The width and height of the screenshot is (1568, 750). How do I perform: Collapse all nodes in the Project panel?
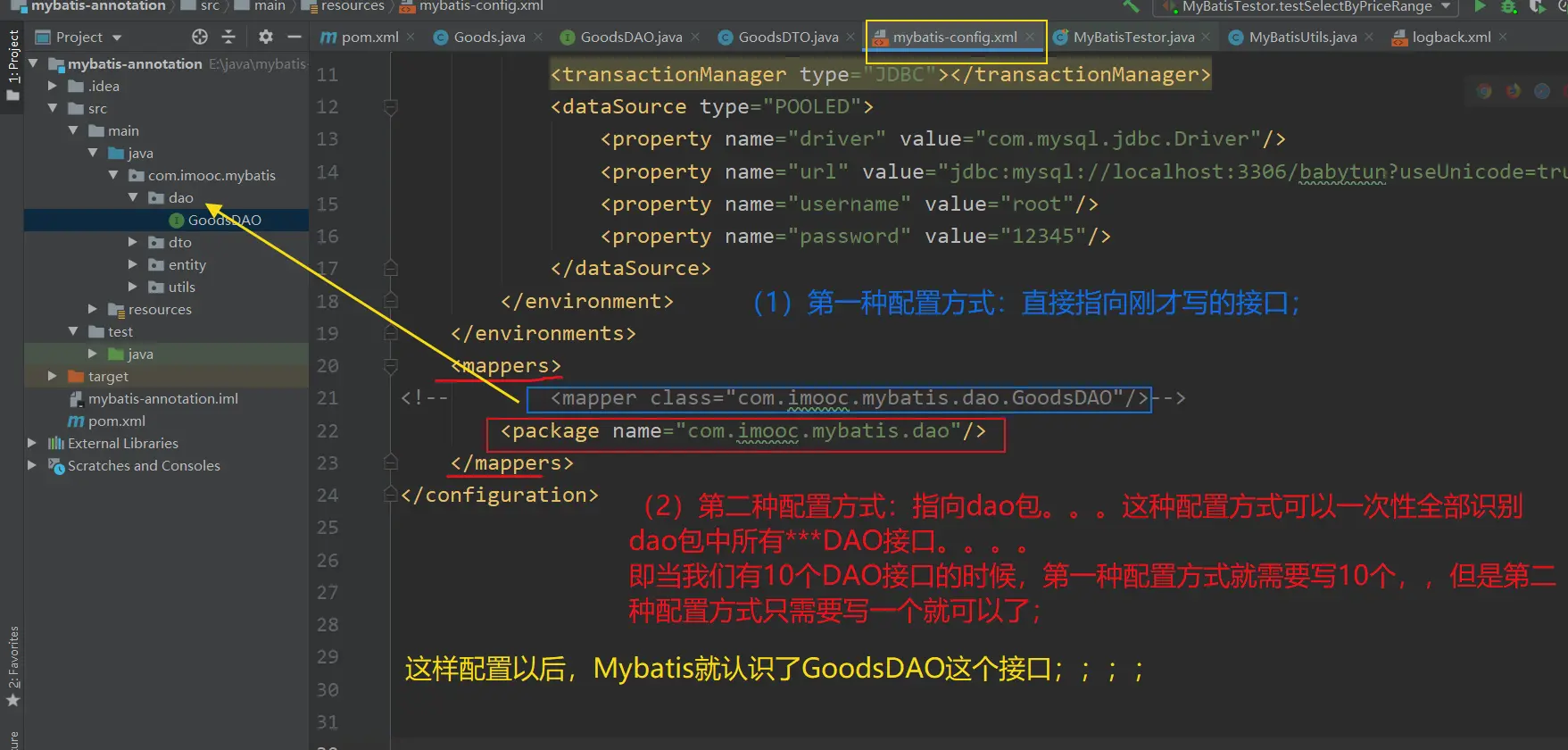tap(228, 37)
